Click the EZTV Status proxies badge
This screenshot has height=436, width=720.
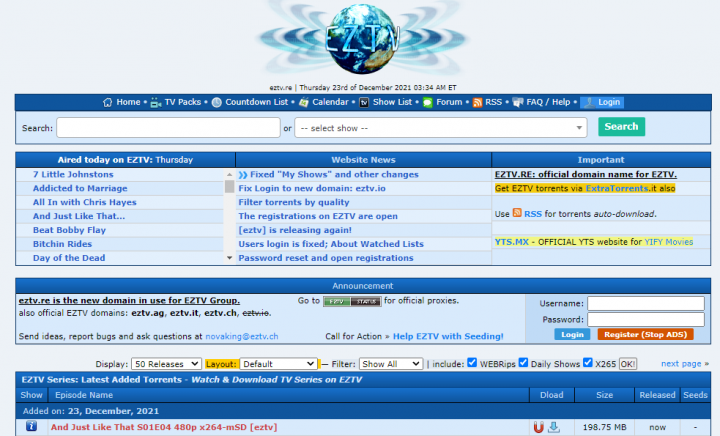coord(353,301)
